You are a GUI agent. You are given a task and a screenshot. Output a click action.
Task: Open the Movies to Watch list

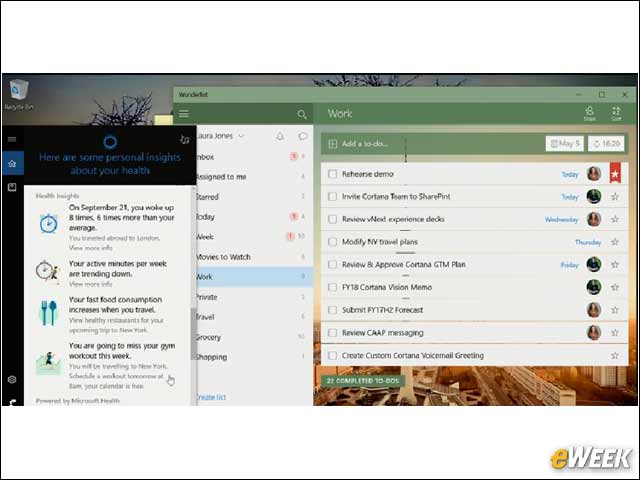tap(254, 257)
